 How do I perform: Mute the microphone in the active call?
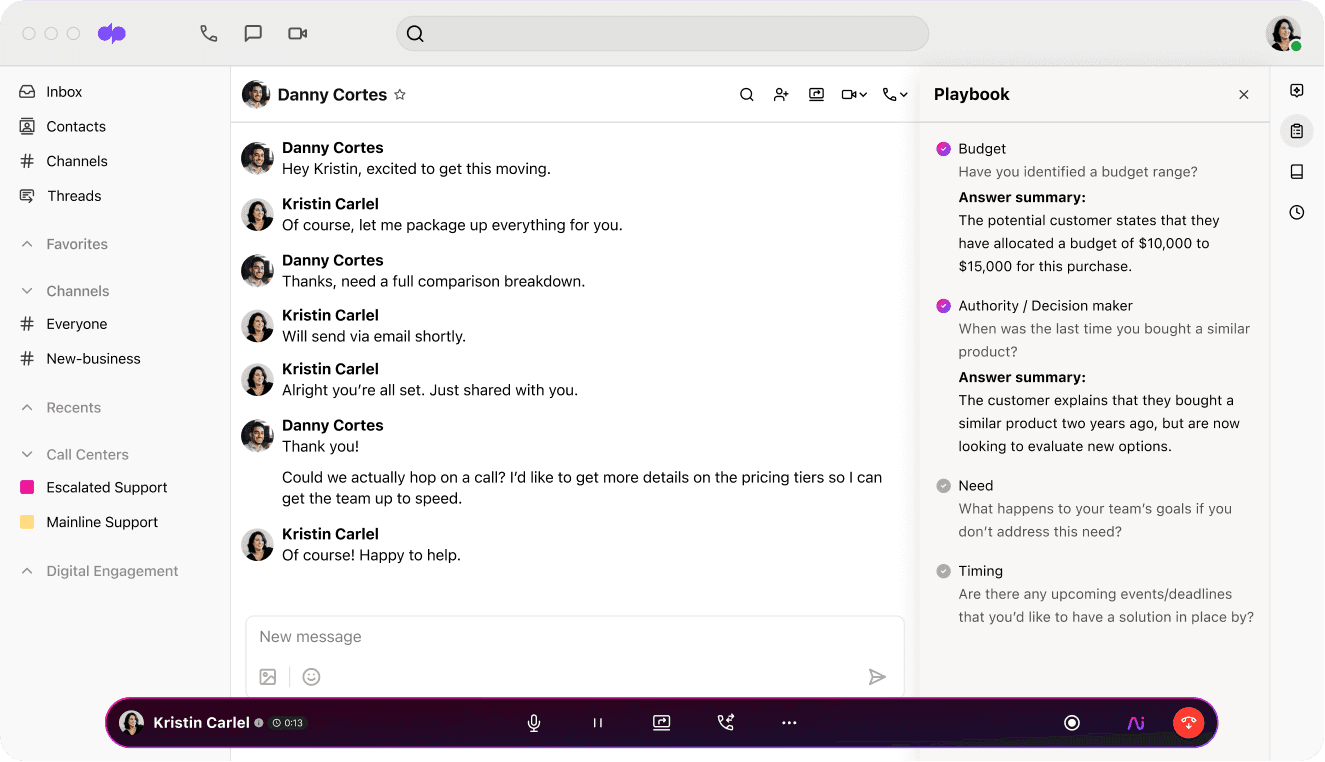[534, 722]
